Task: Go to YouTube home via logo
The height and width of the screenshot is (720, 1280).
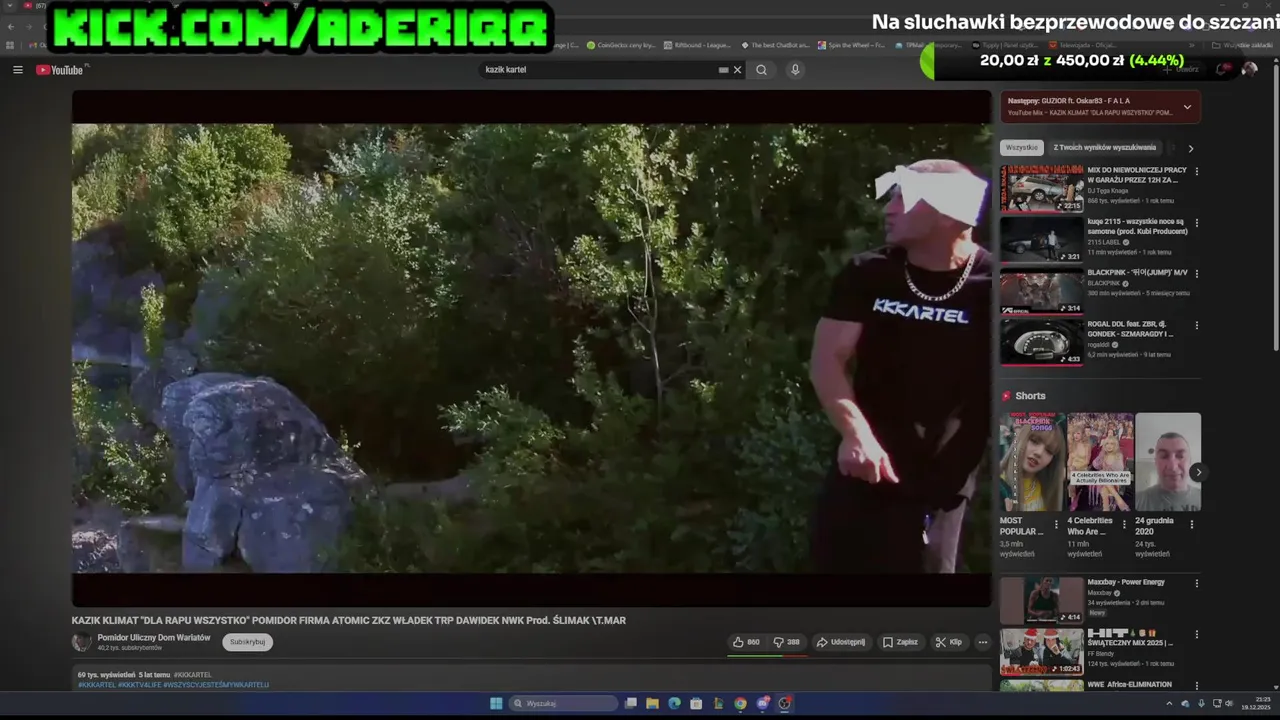Action: click(60, 70)
